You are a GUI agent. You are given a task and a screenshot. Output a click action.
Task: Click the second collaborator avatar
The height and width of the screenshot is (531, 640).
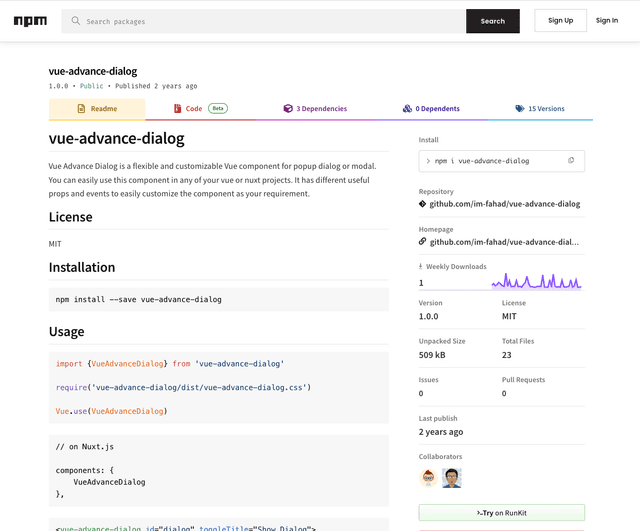point(452,478)
